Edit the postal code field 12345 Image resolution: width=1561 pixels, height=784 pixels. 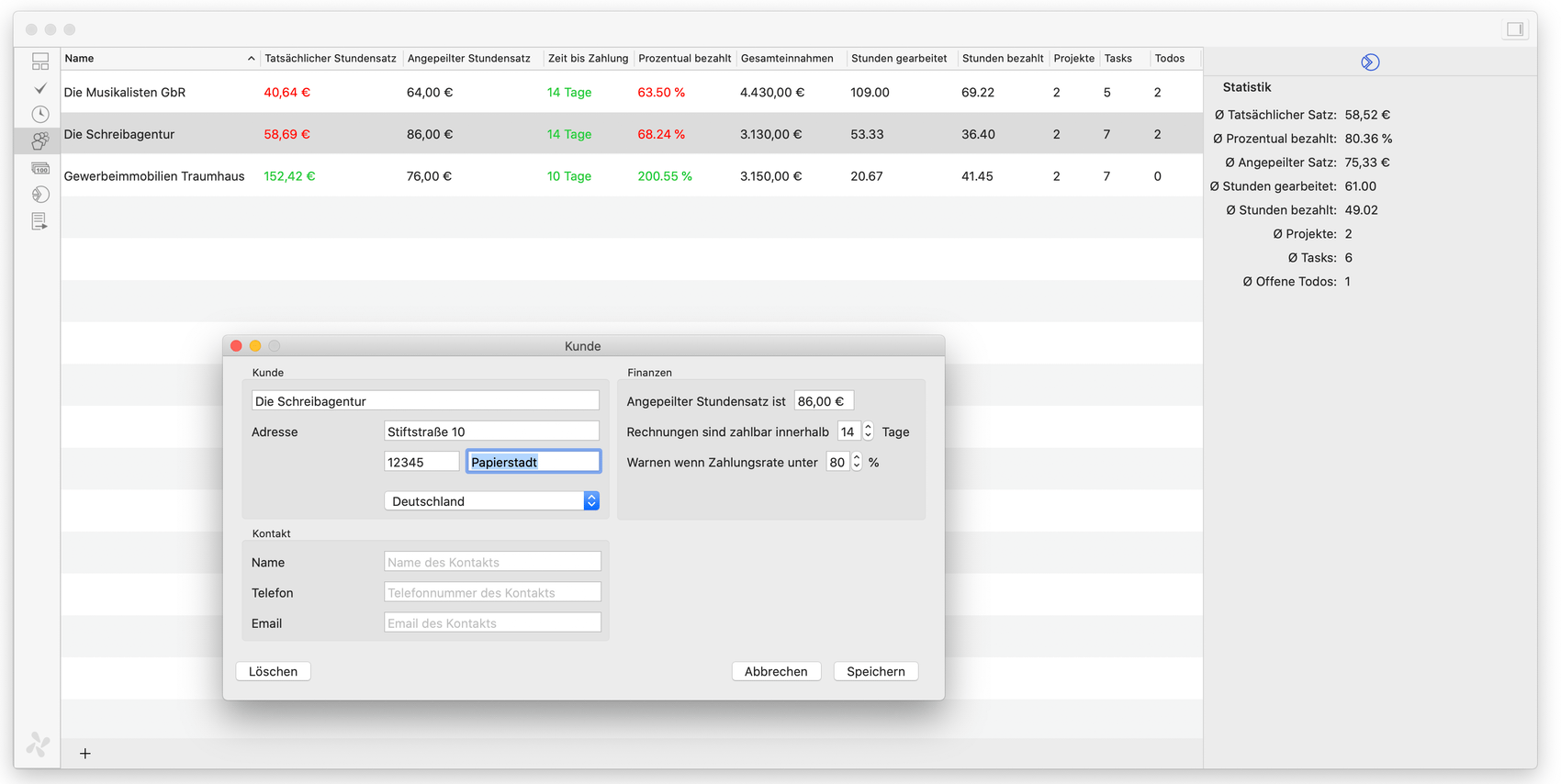[421, 462]
